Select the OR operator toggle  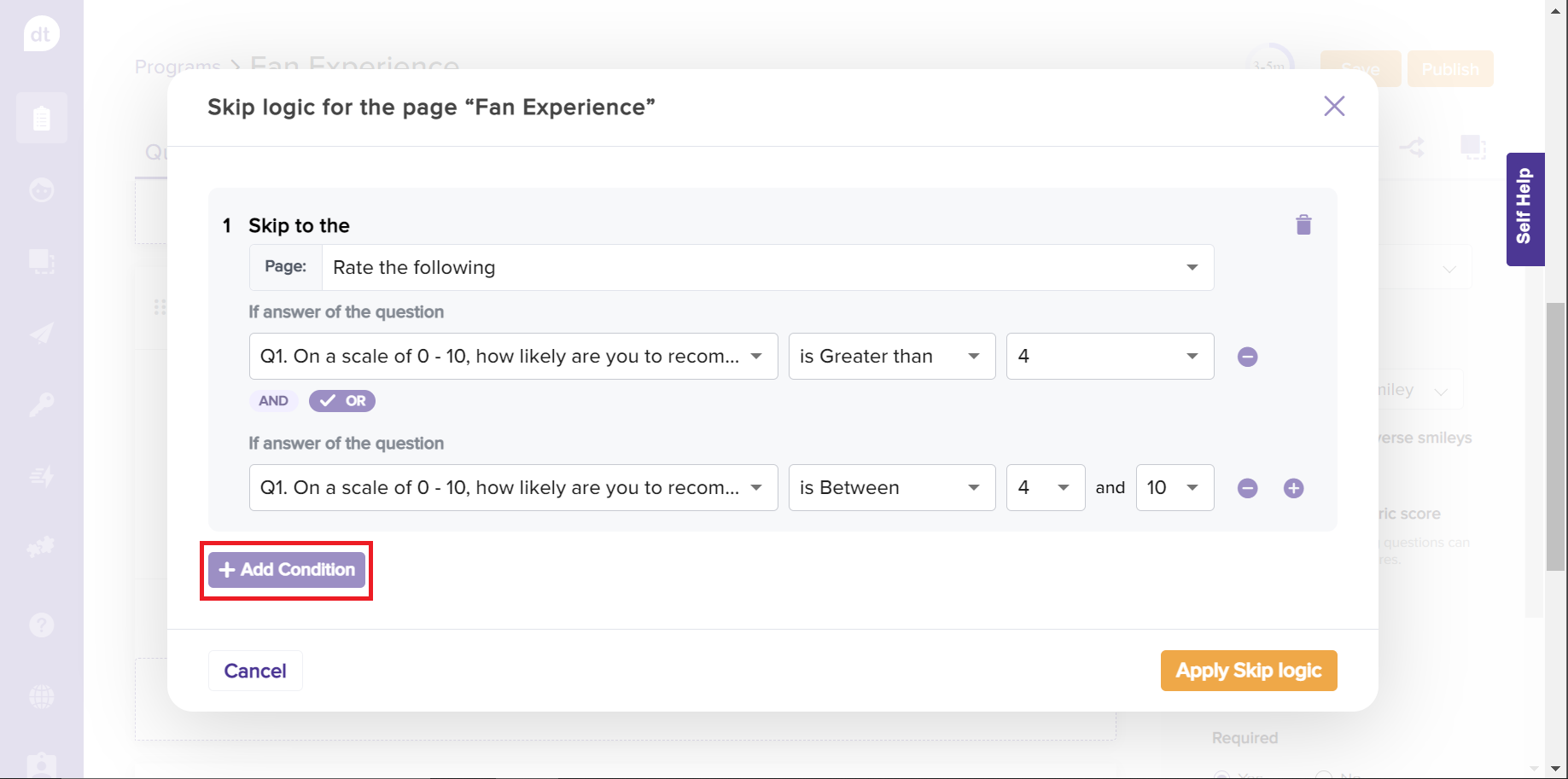tap(342, 401)
